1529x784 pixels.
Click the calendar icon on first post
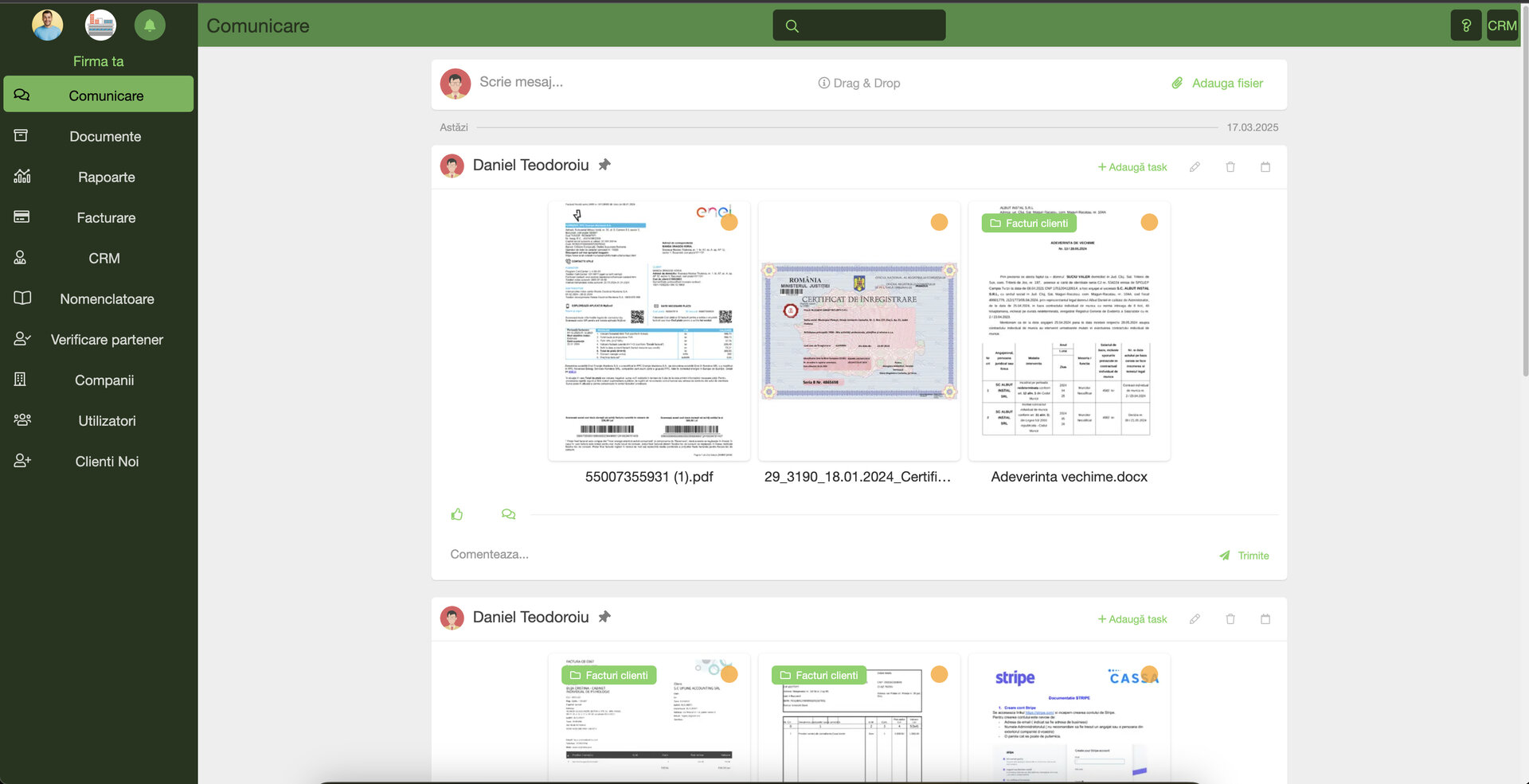tap(1265, 167)
